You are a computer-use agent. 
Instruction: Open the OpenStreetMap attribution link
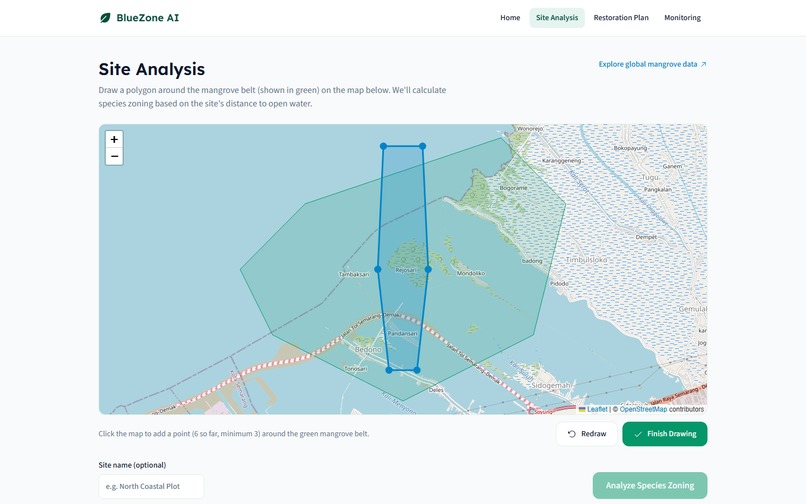643,409
